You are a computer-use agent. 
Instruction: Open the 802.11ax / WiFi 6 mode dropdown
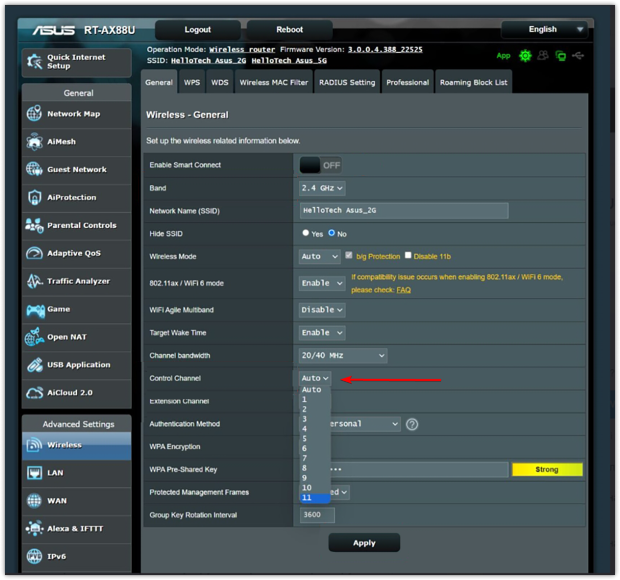click(x=322, y=283)
